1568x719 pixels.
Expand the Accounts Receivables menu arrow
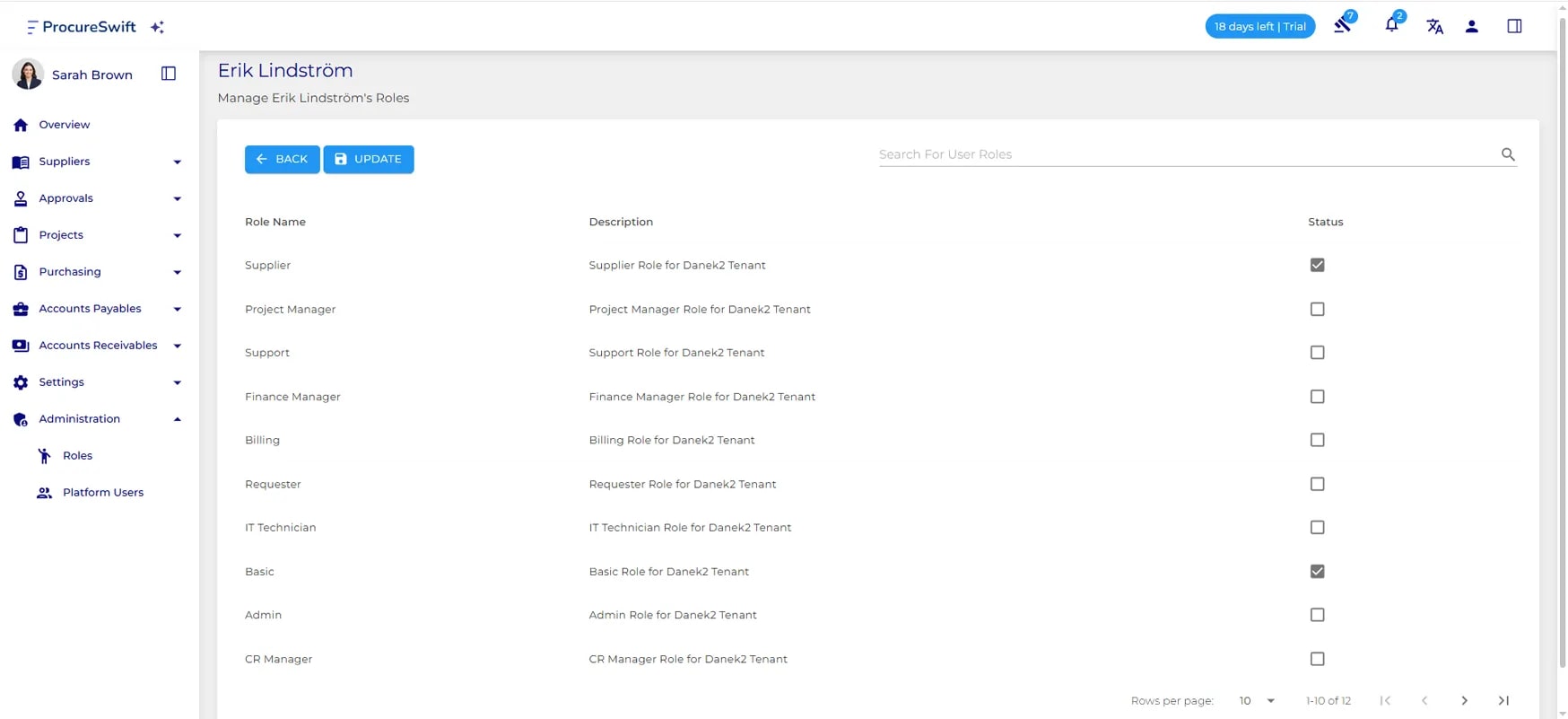[x=177, y=346]
